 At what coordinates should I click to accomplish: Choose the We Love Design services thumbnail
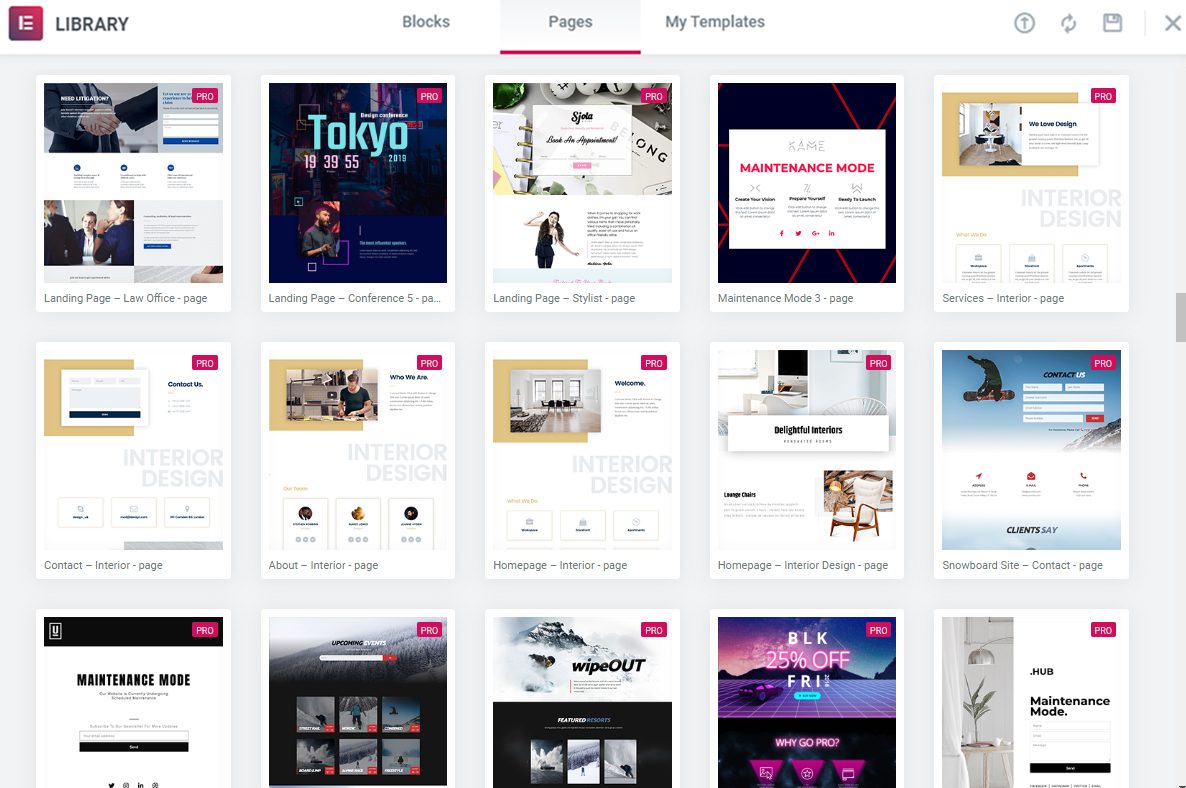click(1032, 183)
